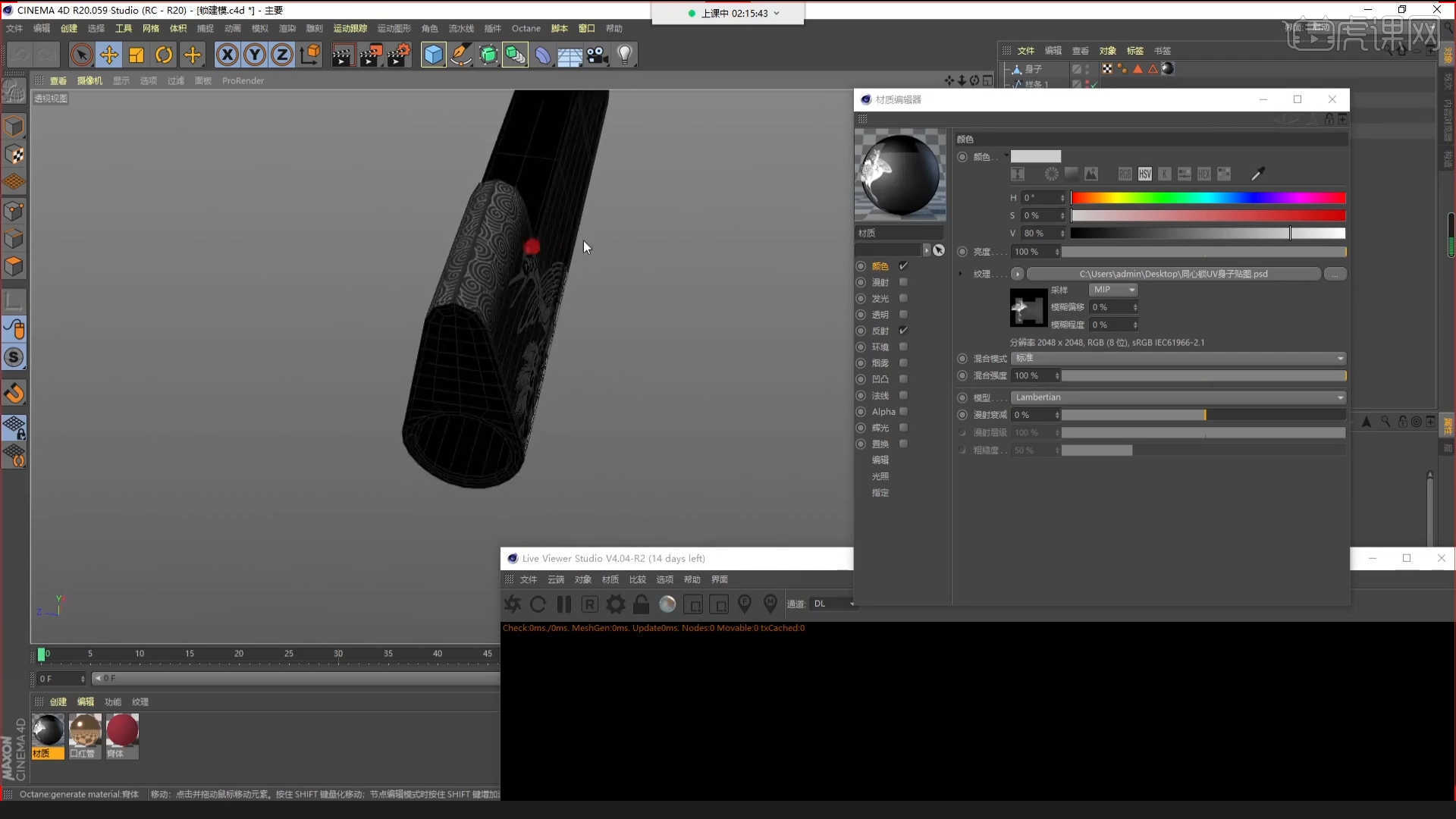Viewport: 1456px width, 819px height.
Task: Expand the 上课中 timer dropdown
Action: click(777, 13)
